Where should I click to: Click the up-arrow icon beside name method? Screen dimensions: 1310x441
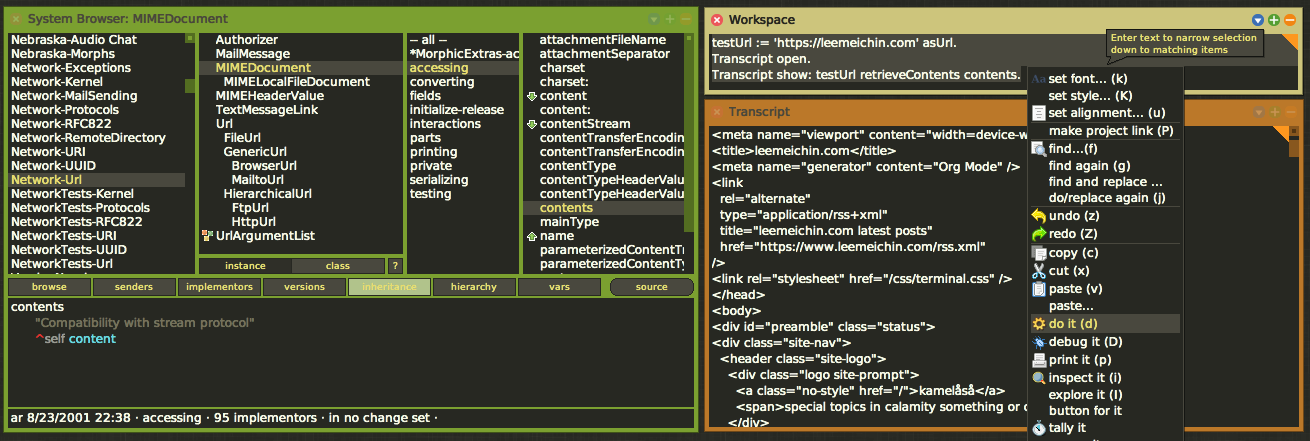click(x=530, y=236)
